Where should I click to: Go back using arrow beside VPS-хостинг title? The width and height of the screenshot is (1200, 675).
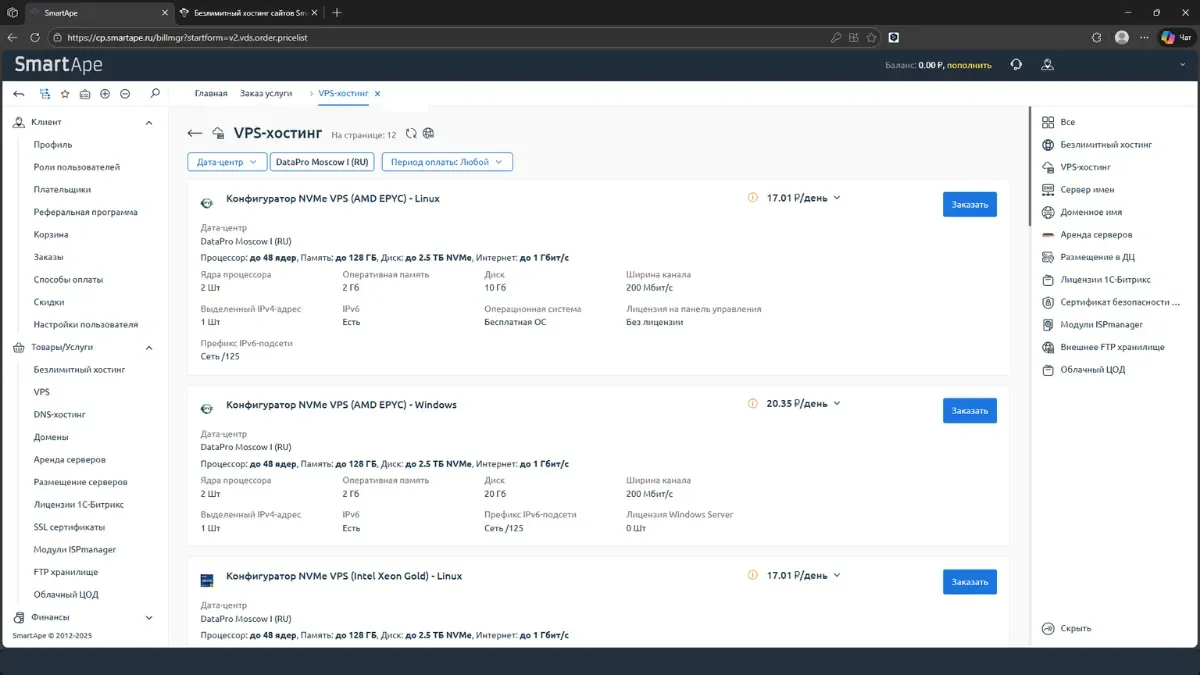[x=194, y=133]
